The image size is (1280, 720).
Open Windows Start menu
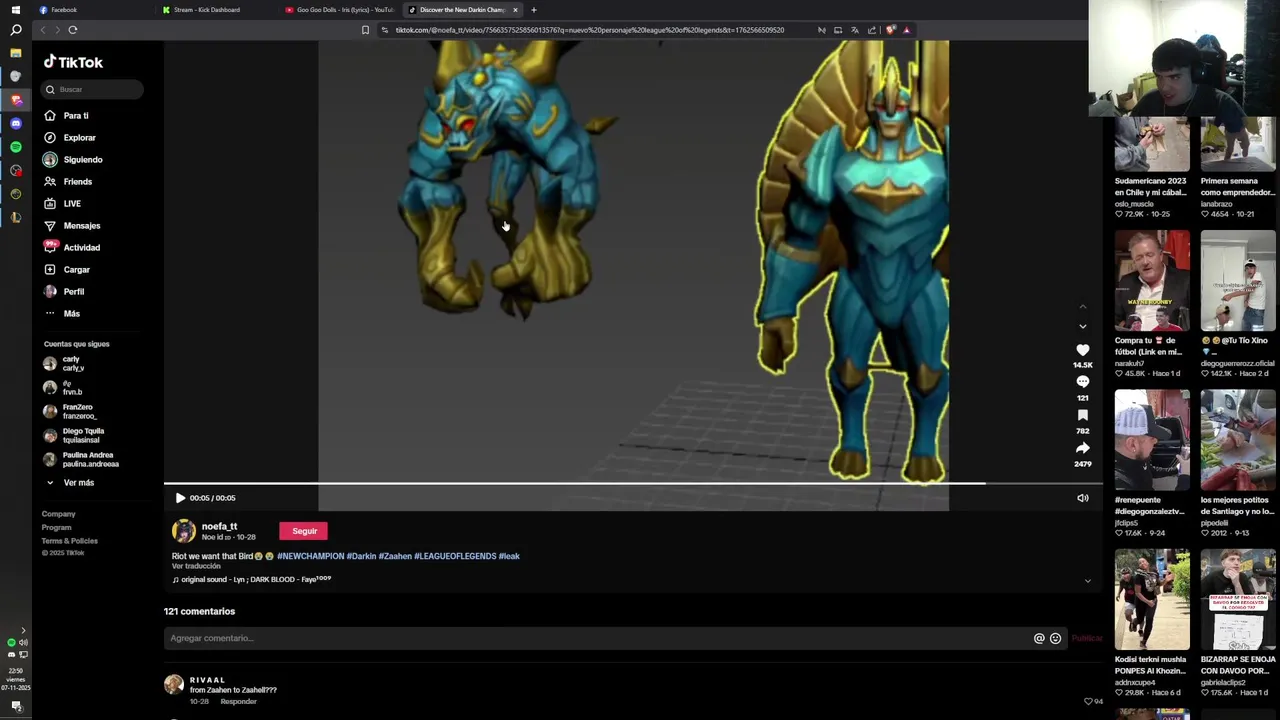(x=15, y=9)
